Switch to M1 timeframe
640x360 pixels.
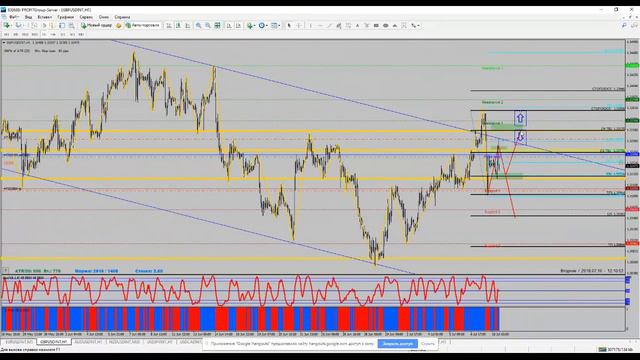point(7,35)
